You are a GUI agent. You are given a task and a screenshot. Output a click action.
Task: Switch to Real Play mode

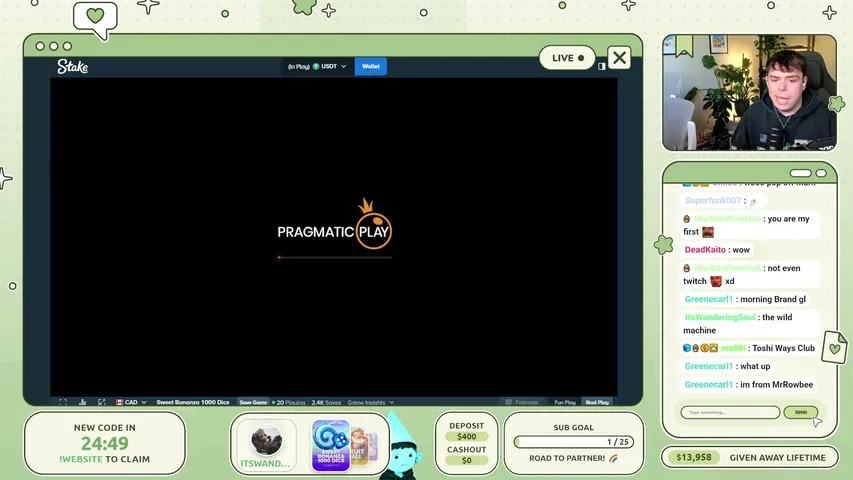point(597,402)
